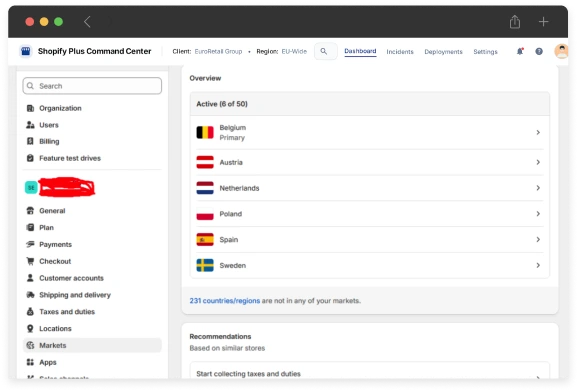Open the user avatar menu
Screen dimensions: 579x392
click(561, 51)
